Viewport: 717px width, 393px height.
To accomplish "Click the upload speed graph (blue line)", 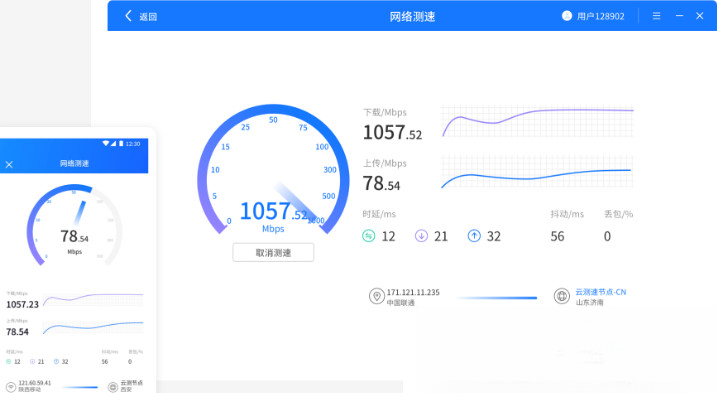I will 537,172.
